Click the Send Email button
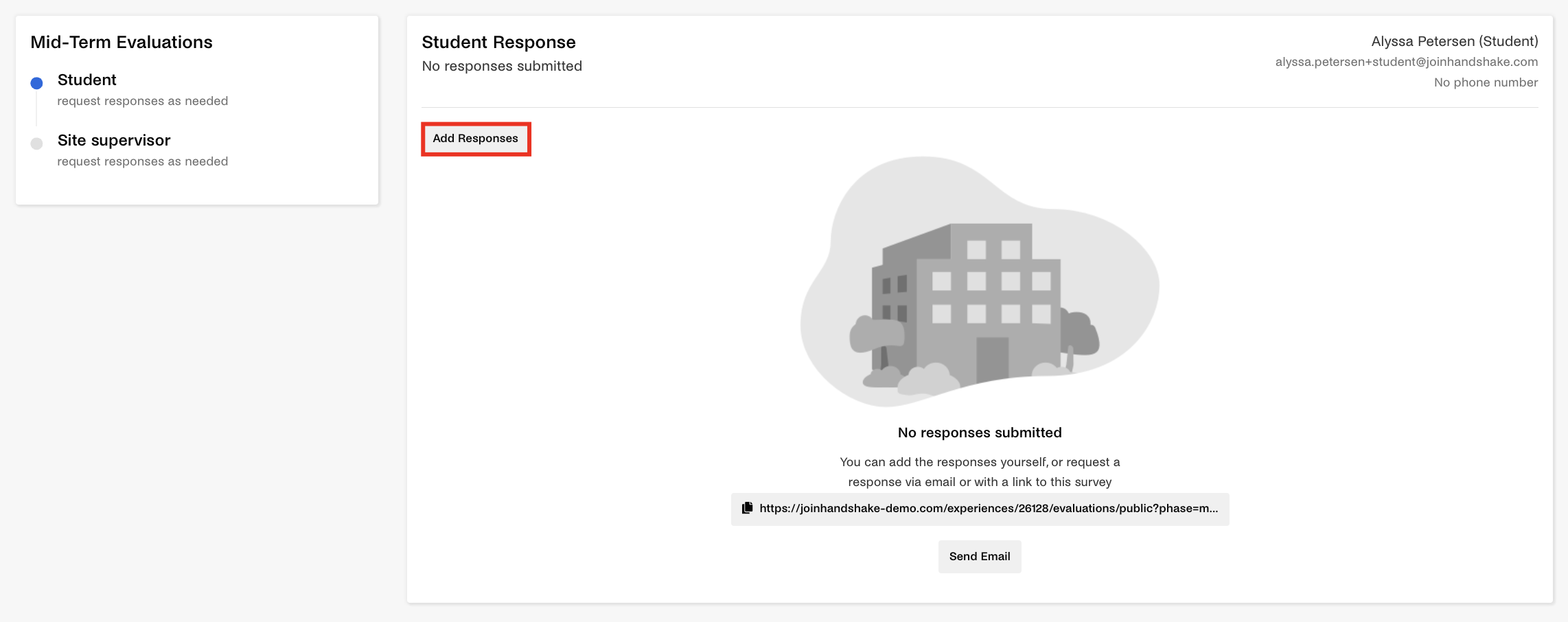The image size is (1568, 622). (980, 556)
